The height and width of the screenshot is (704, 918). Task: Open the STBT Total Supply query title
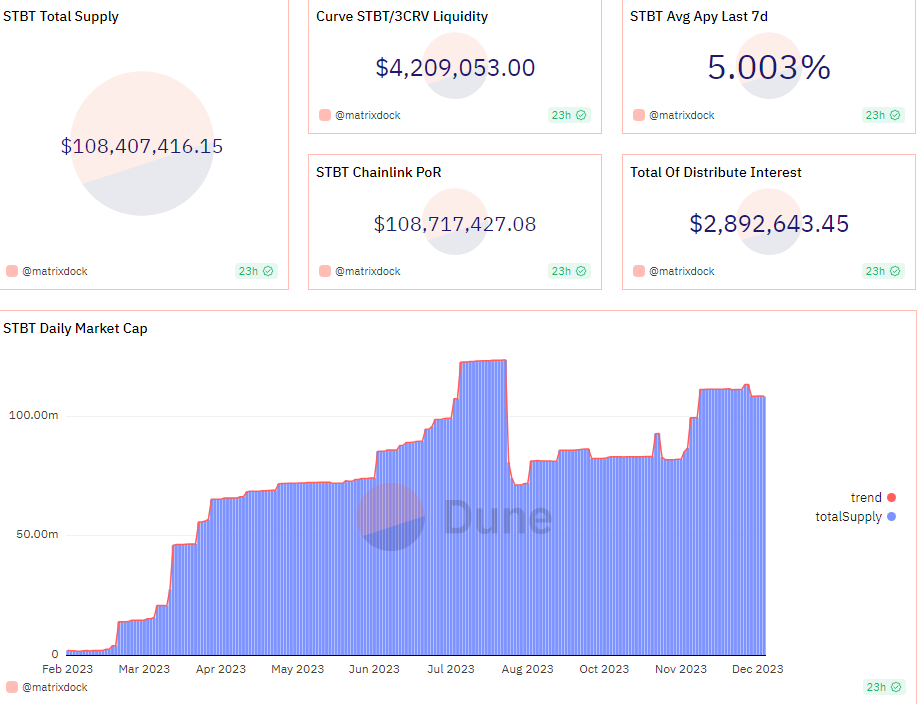click(61, 17)
